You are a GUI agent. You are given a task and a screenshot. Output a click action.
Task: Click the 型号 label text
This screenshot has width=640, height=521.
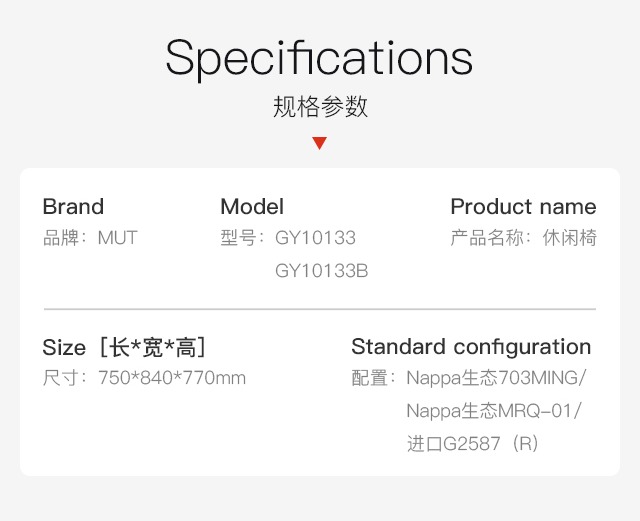[238, 238]
